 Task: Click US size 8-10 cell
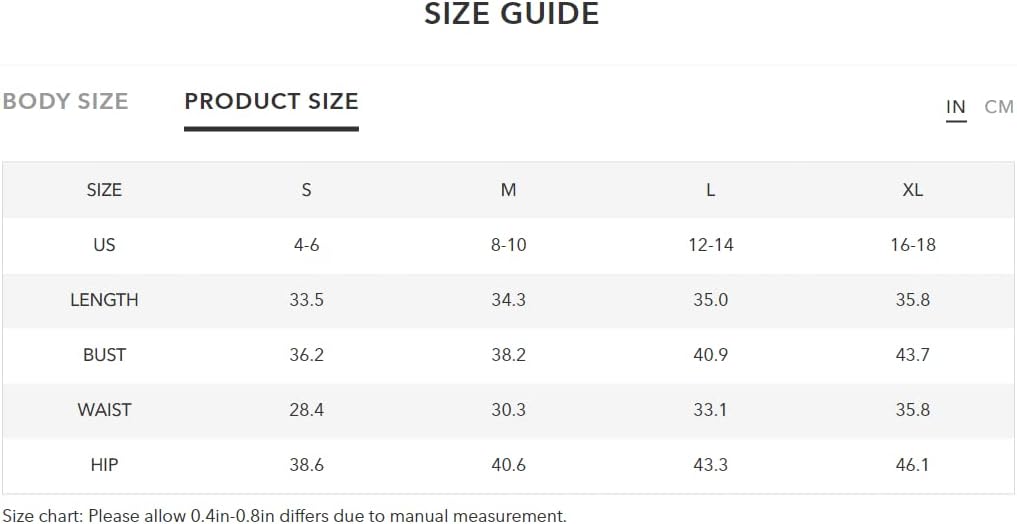pyautogui.click(x=508, y=245)
